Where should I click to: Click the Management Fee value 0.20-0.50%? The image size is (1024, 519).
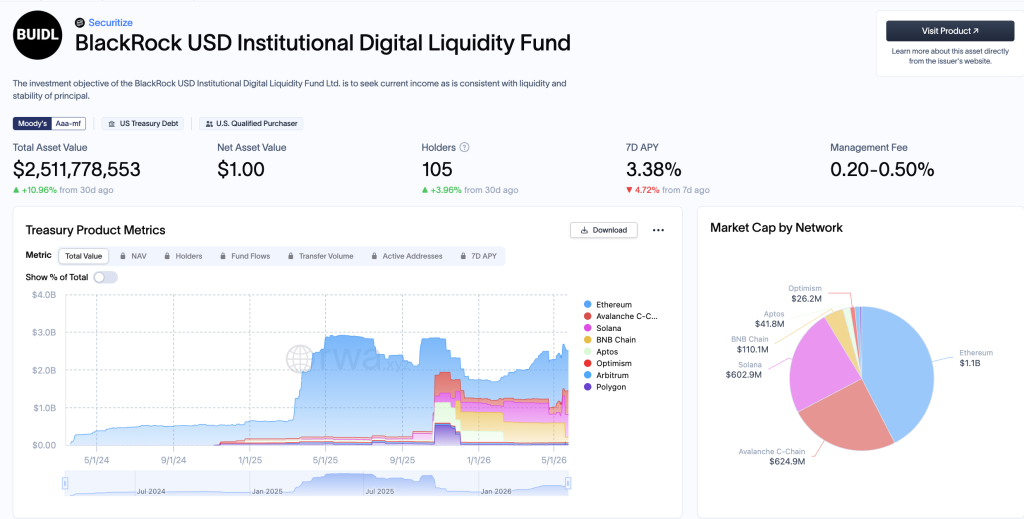(882, 170)
